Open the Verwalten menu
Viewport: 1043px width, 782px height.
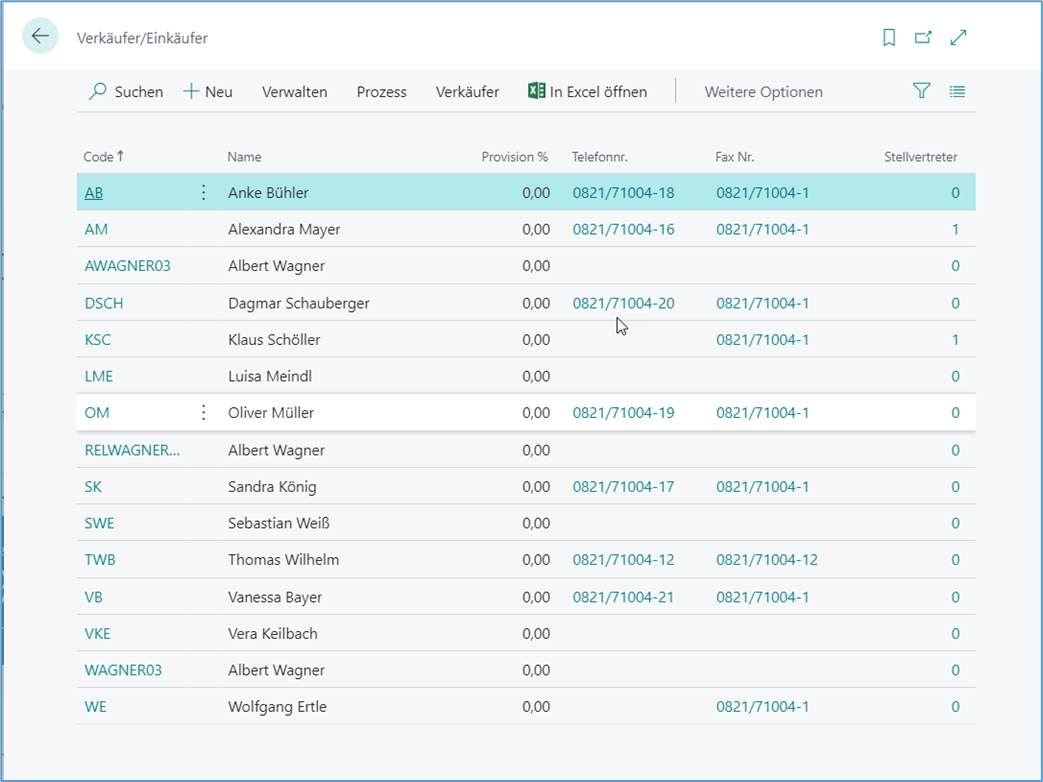pyautogui.click(x=294, y=92)
